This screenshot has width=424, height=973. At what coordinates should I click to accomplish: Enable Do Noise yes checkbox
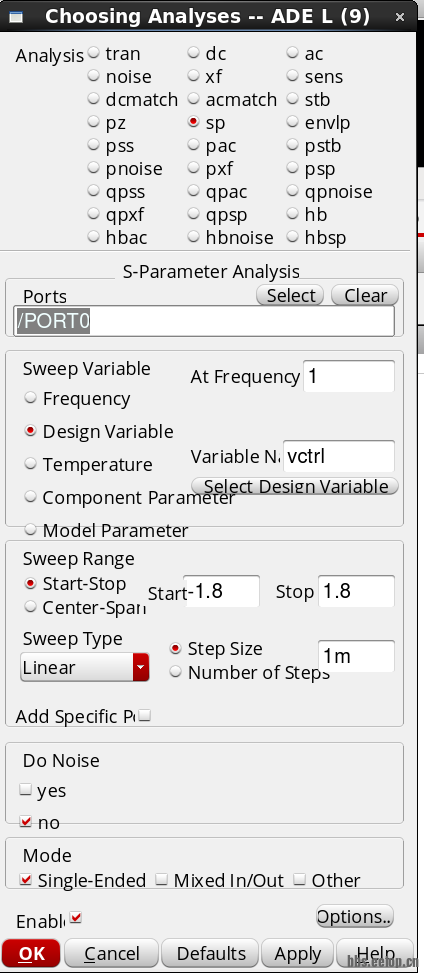(25, 790)
